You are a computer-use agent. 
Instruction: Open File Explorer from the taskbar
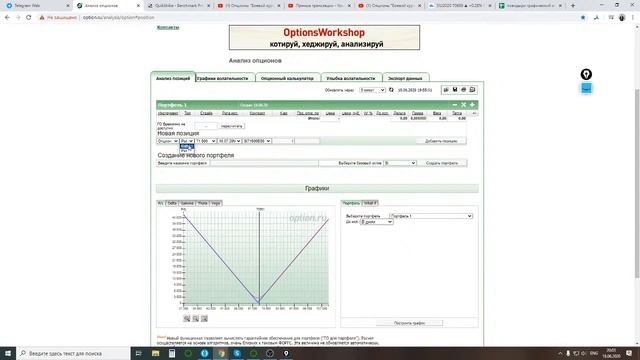coord(156,353)
